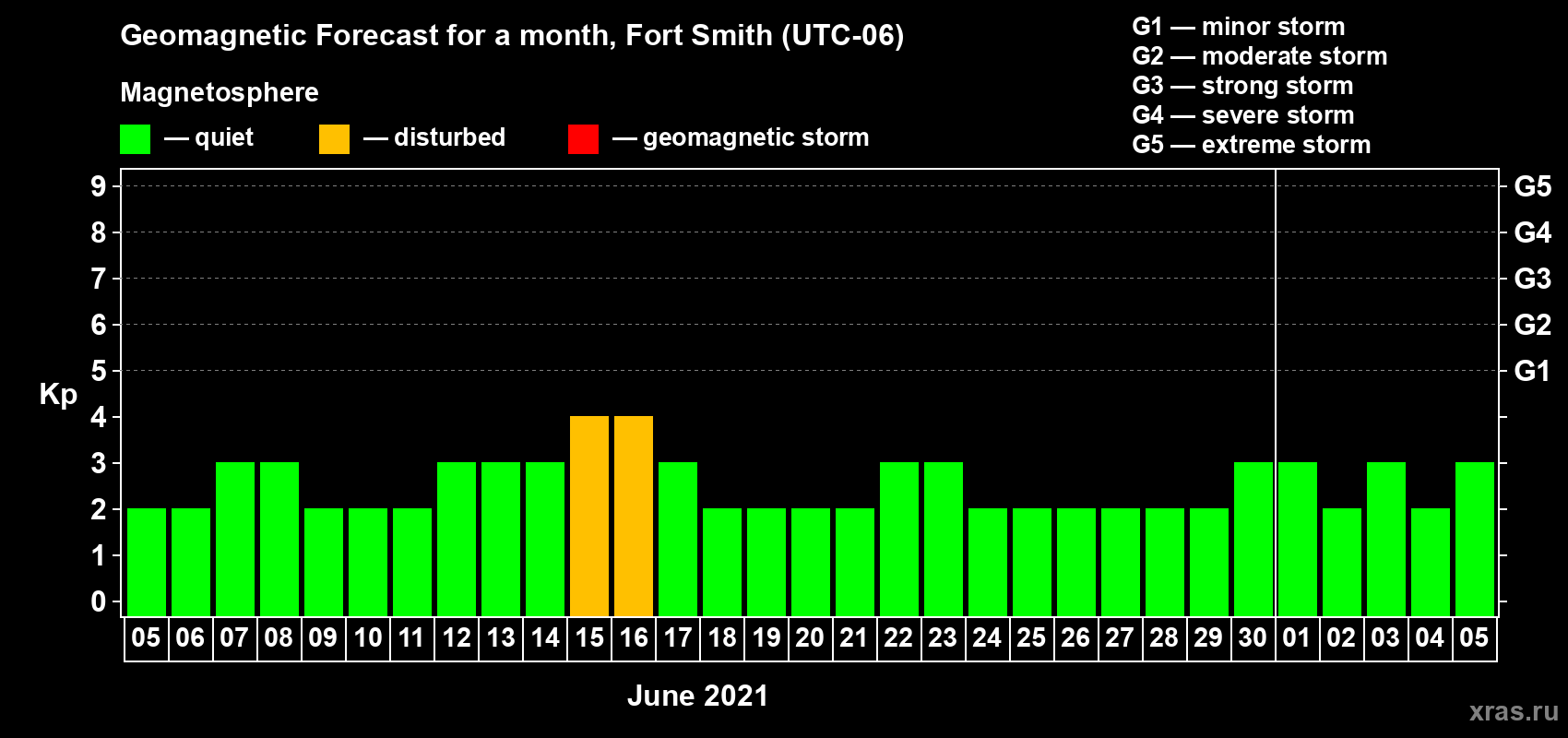Image resolution: width=1568 pixels, height=738 pixels.
Task: Click the red geomagnetic storm legend swatch
Action: click(x=583, y=139)
